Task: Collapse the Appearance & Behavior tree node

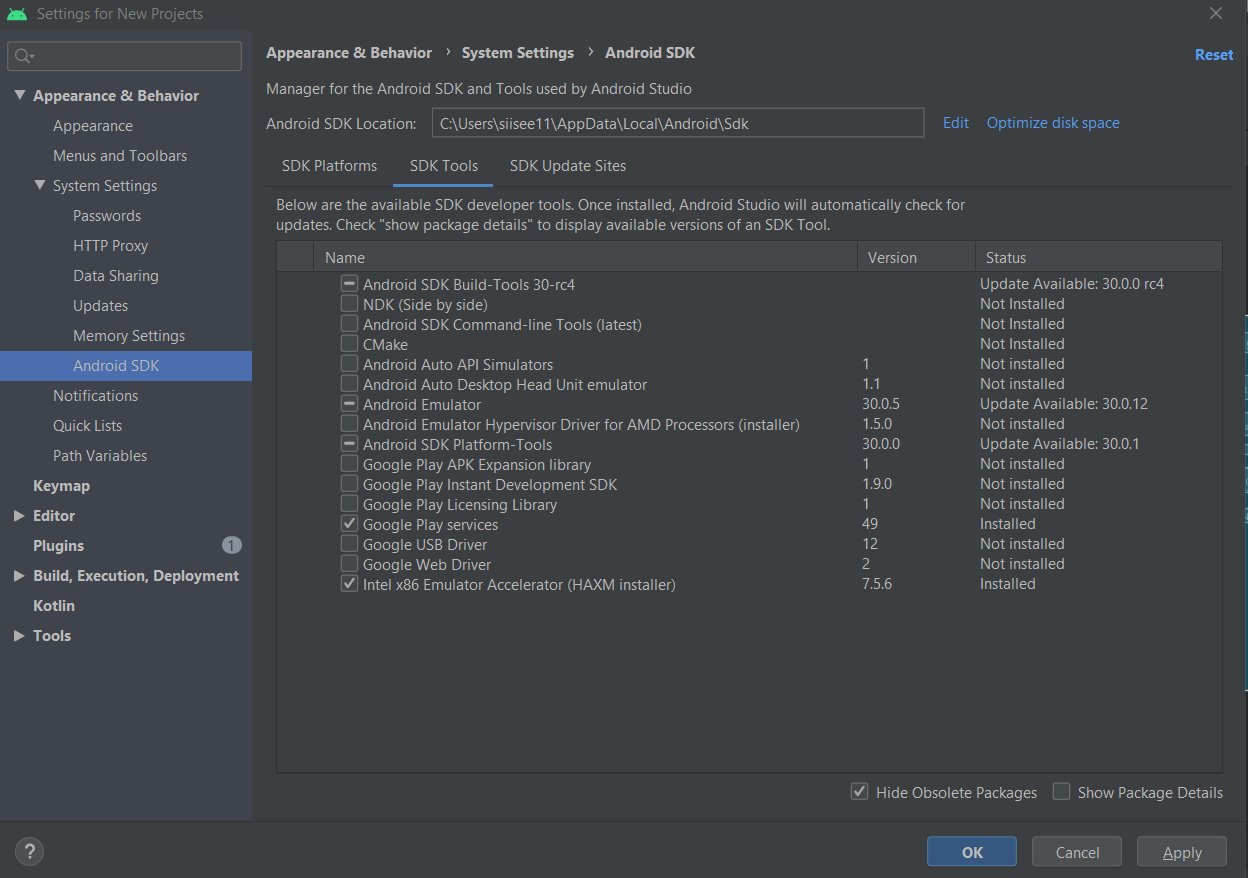Action: coord(19,95)
